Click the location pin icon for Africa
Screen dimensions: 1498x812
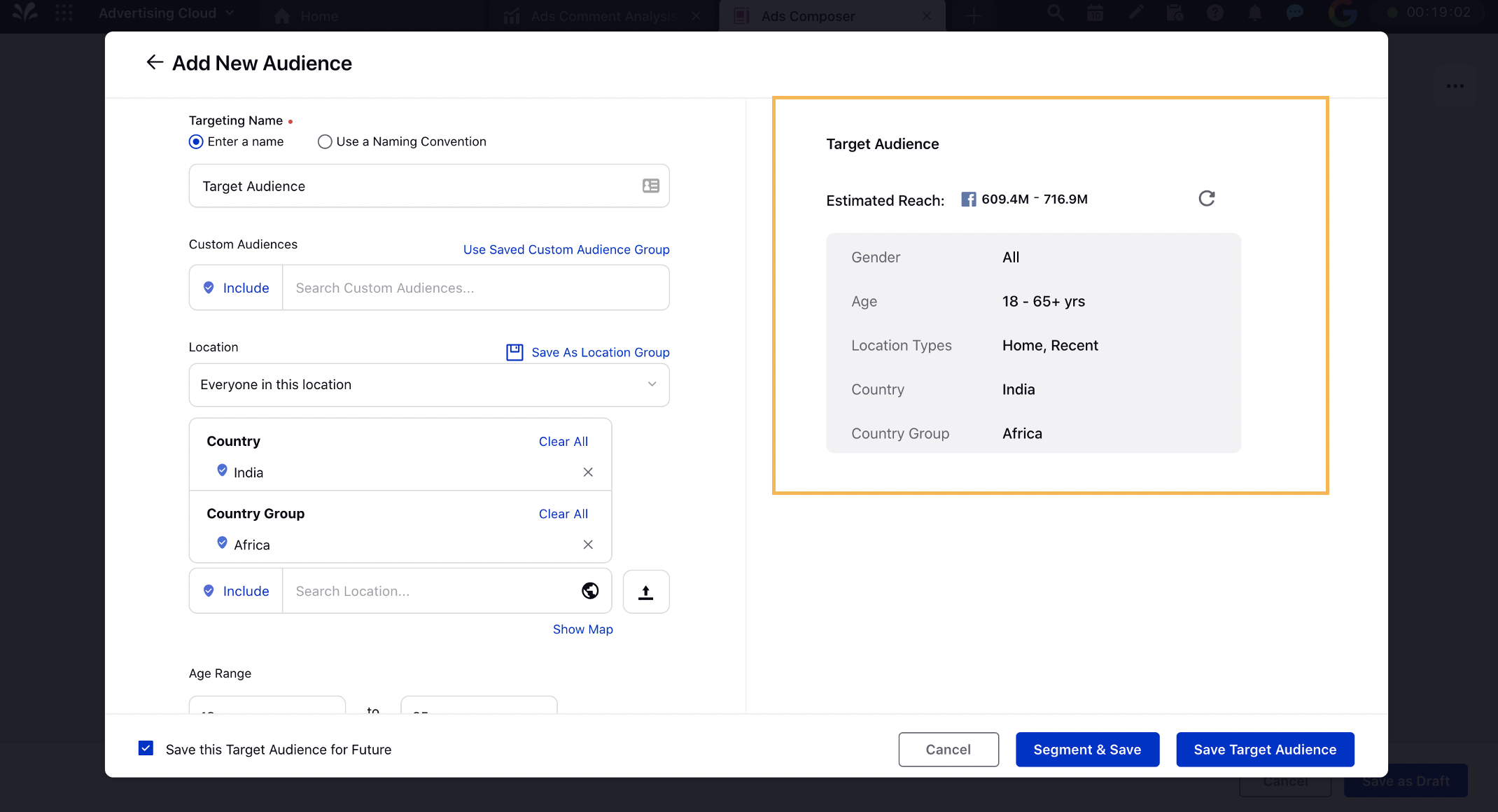[x=221, y=543]
